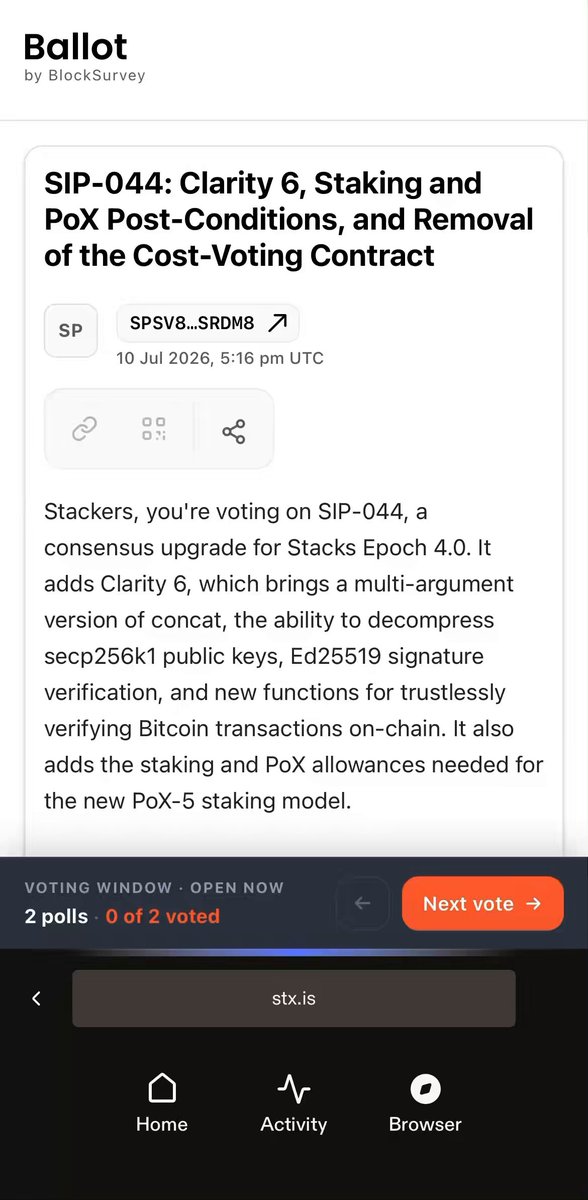Tap the 0 of 2 voted status
This screenshot has height=1200, width=588.
[x=163, y=916]
